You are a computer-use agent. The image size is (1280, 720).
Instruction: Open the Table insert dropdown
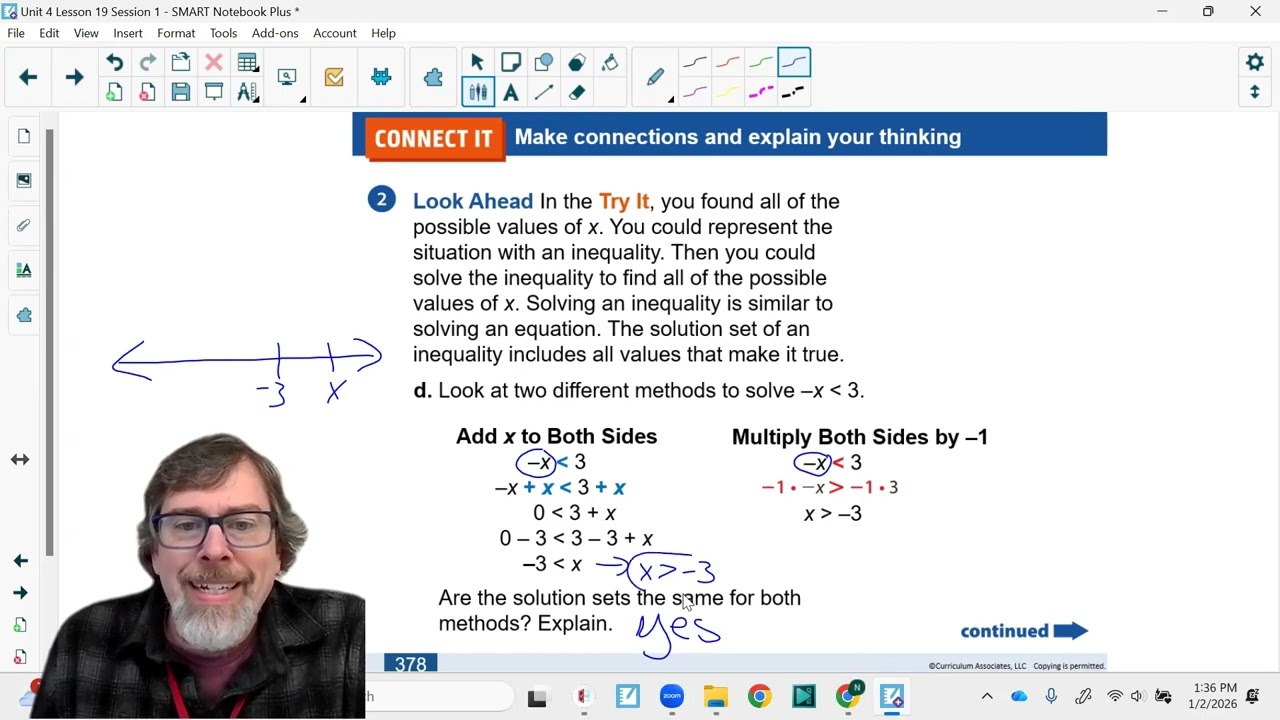248,63
